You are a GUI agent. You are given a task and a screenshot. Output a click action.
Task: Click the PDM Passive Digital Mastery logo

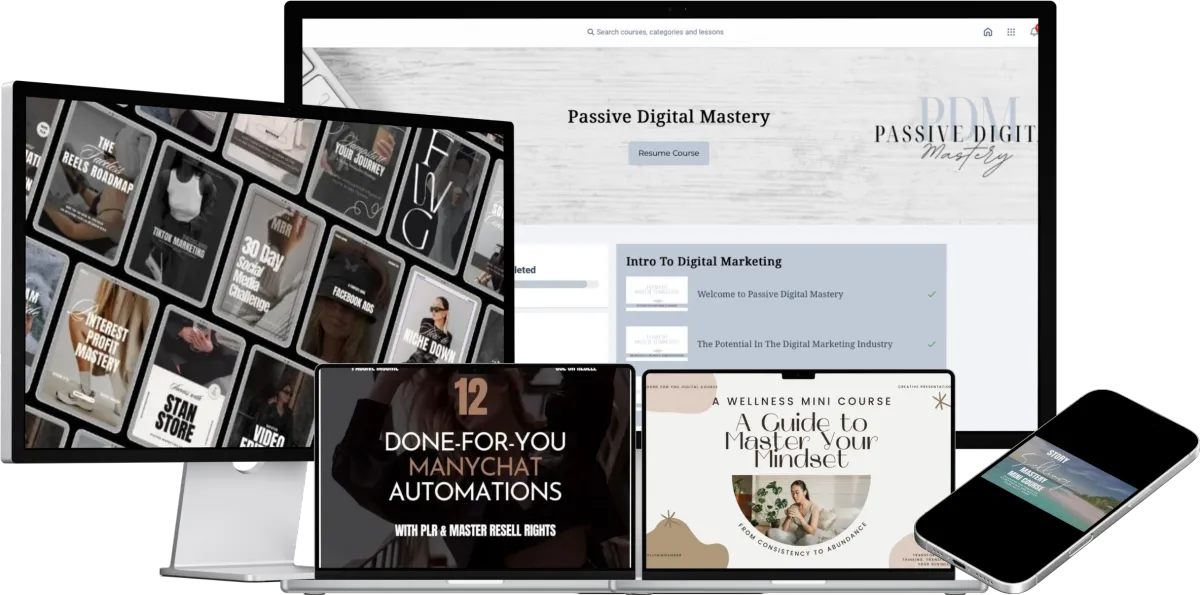[x=957, y=136]
